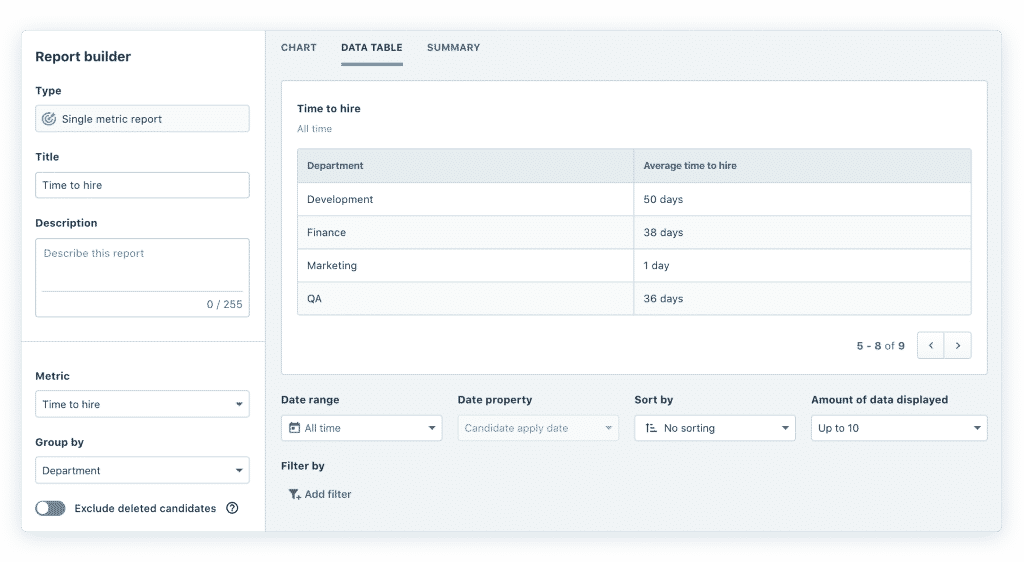This screenshot has height=562, width=1024.
Task: Switch to the Chart tab
Action: pyautogui.click(x=298, y=48)
